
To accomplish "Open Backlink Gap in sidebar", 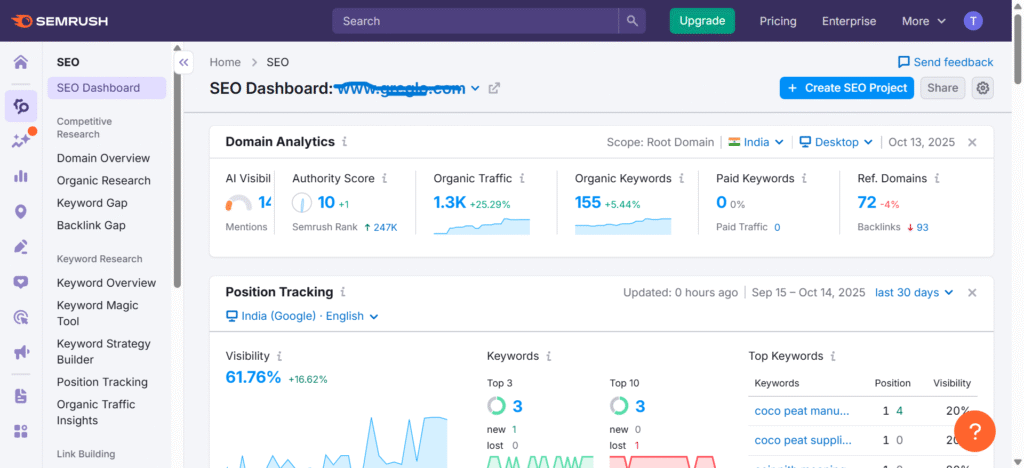I will 91,225.
